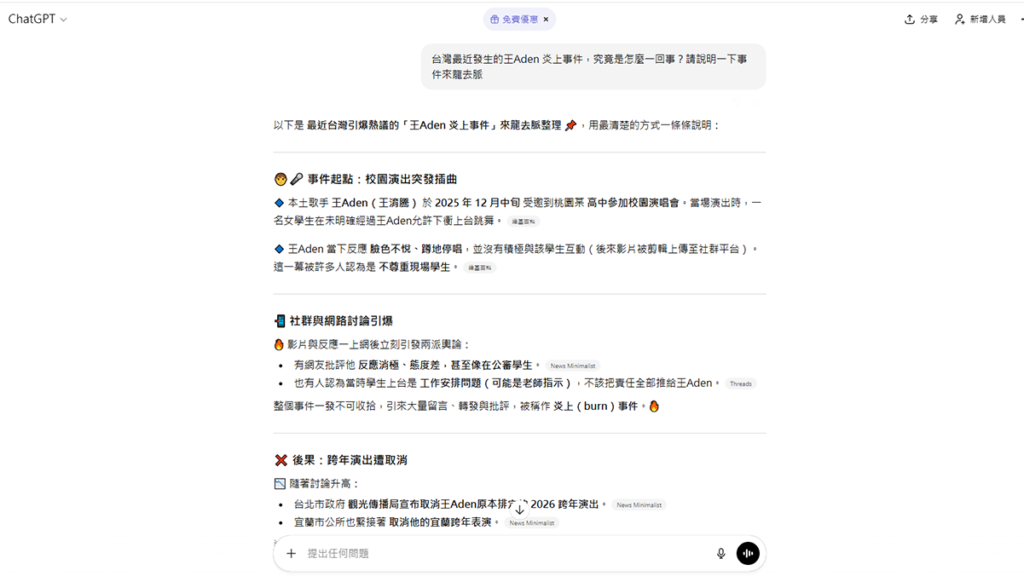Click the 事件起點:校園演出突發插曲 heading
The height and width of the screenshot is (576, 1024).
click(x=372, y=179)
